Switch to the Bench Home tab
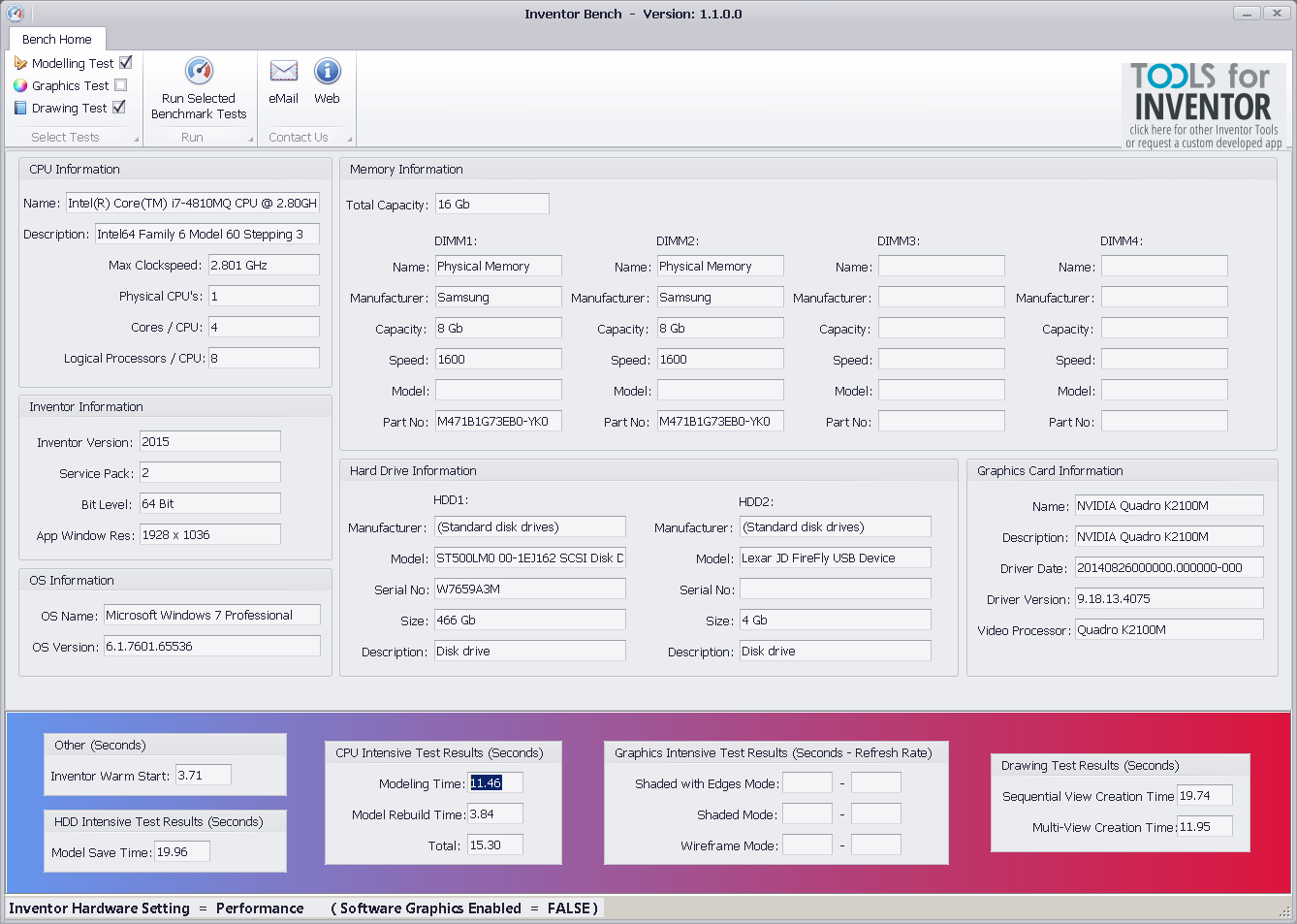The width and height of the screenshot is (1297, 924). 57,39
